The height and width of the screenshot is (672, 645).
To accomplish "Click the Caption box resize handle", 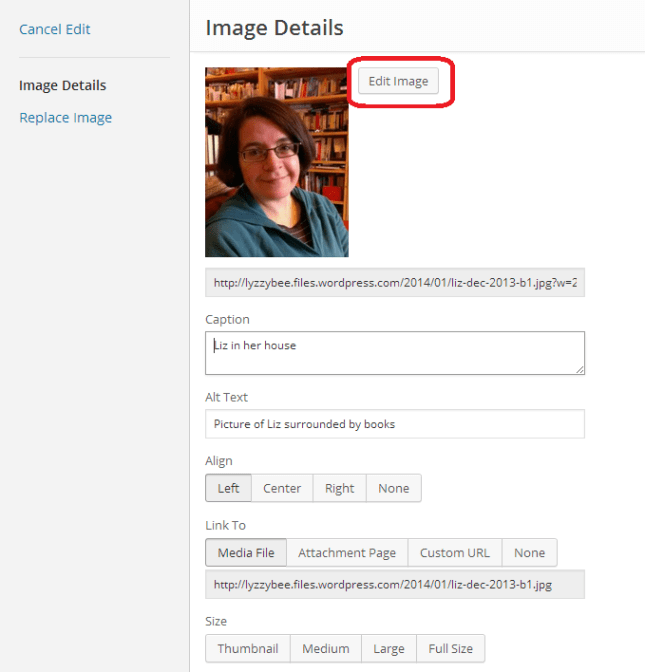I will (579, 369).
